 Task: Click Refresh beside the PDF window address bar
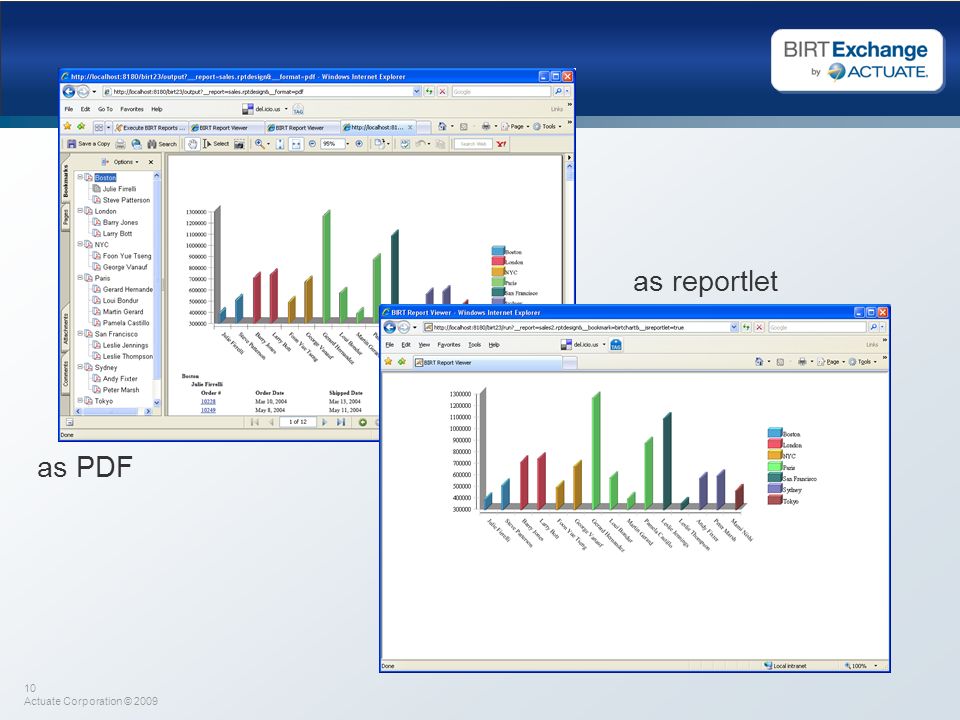[x=429, y=91]
